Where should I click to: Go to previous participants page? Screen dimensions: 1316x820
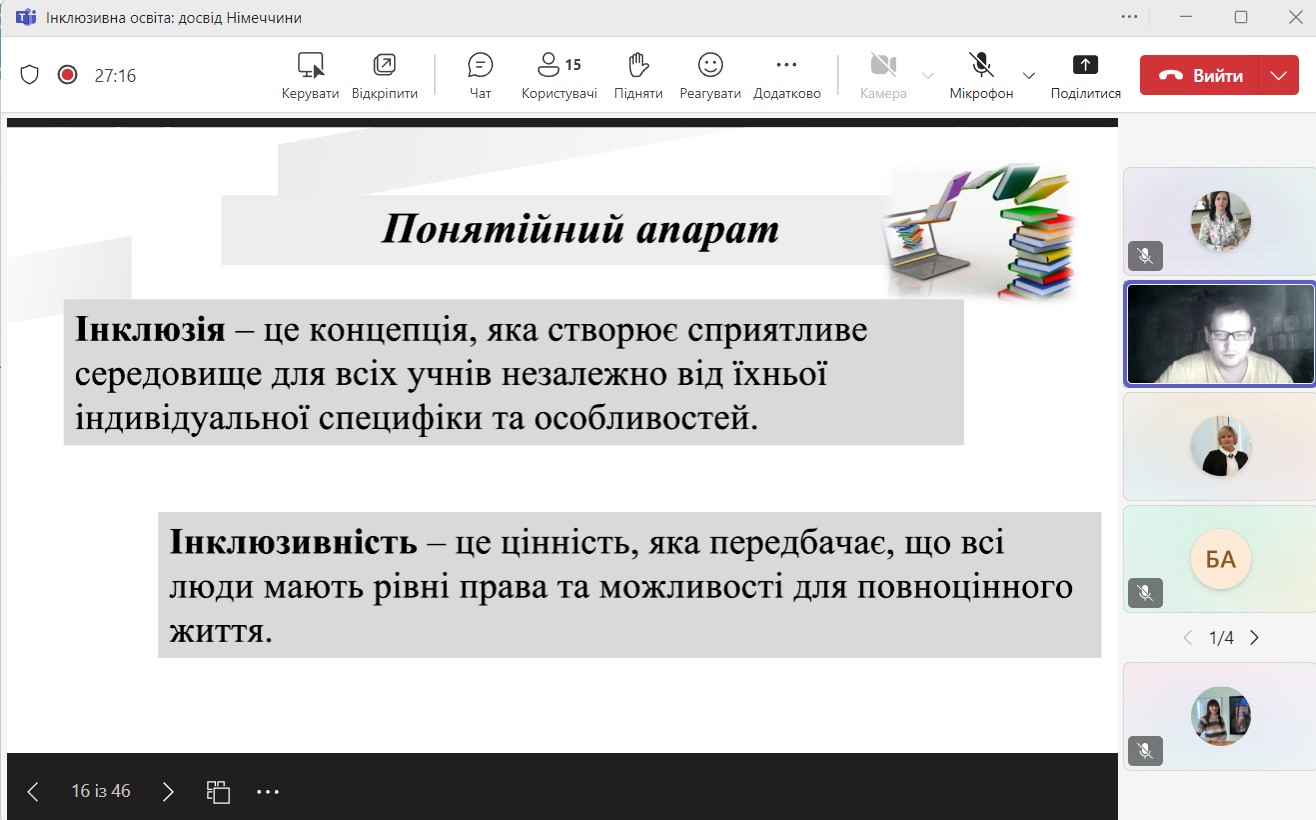click(1188, 638)
